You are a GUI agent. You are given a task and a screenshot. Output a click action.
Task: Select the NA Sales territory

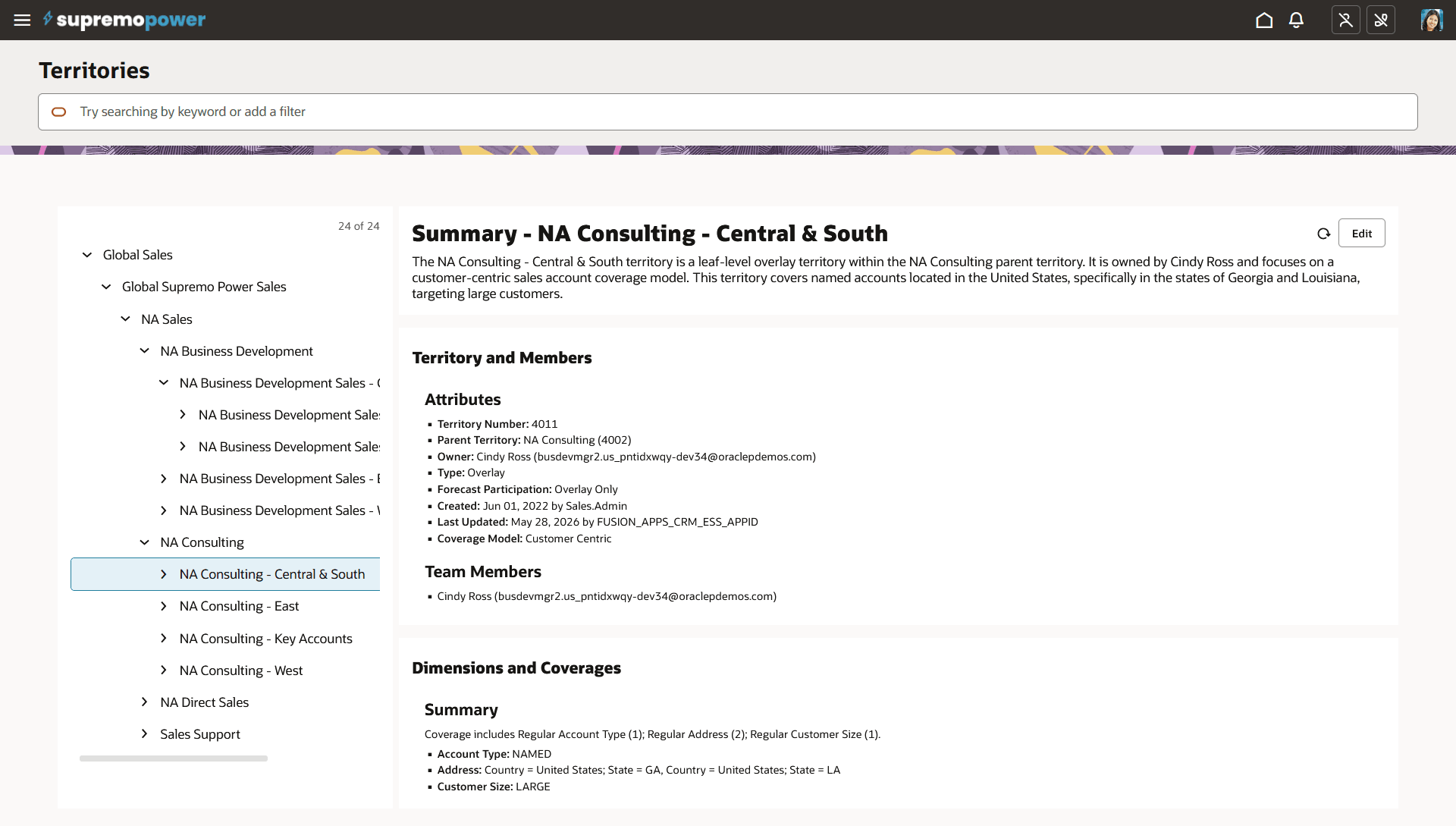(x=167, y=319)
